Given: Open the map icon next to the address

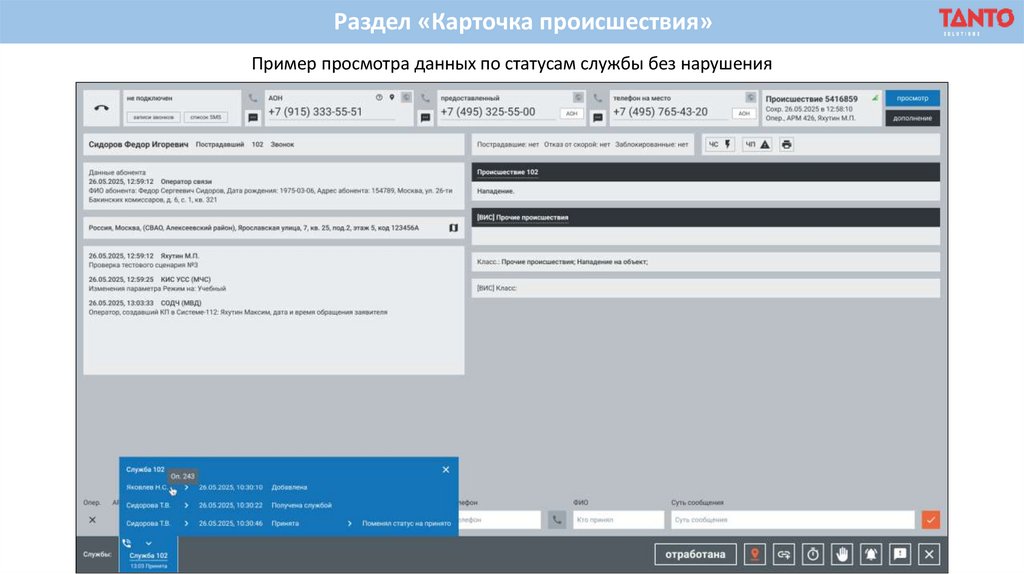Looking at the screenshot, I should click(453, 228).
